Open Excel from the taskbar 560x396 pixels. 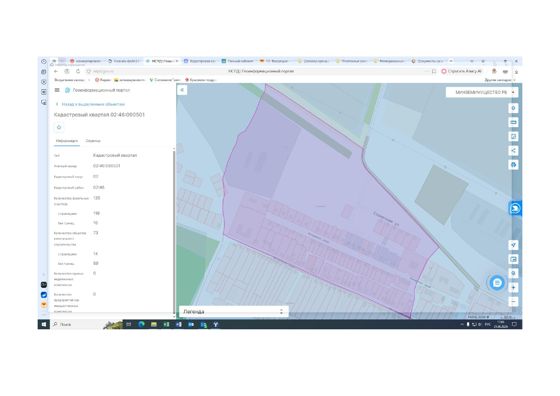pos(166,324)
